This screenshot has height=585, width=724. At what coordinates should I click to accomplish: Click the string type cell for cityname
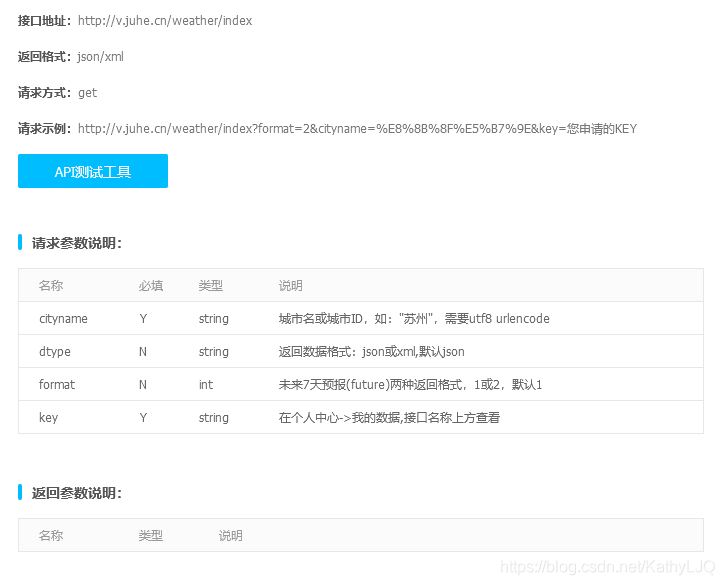214,319
